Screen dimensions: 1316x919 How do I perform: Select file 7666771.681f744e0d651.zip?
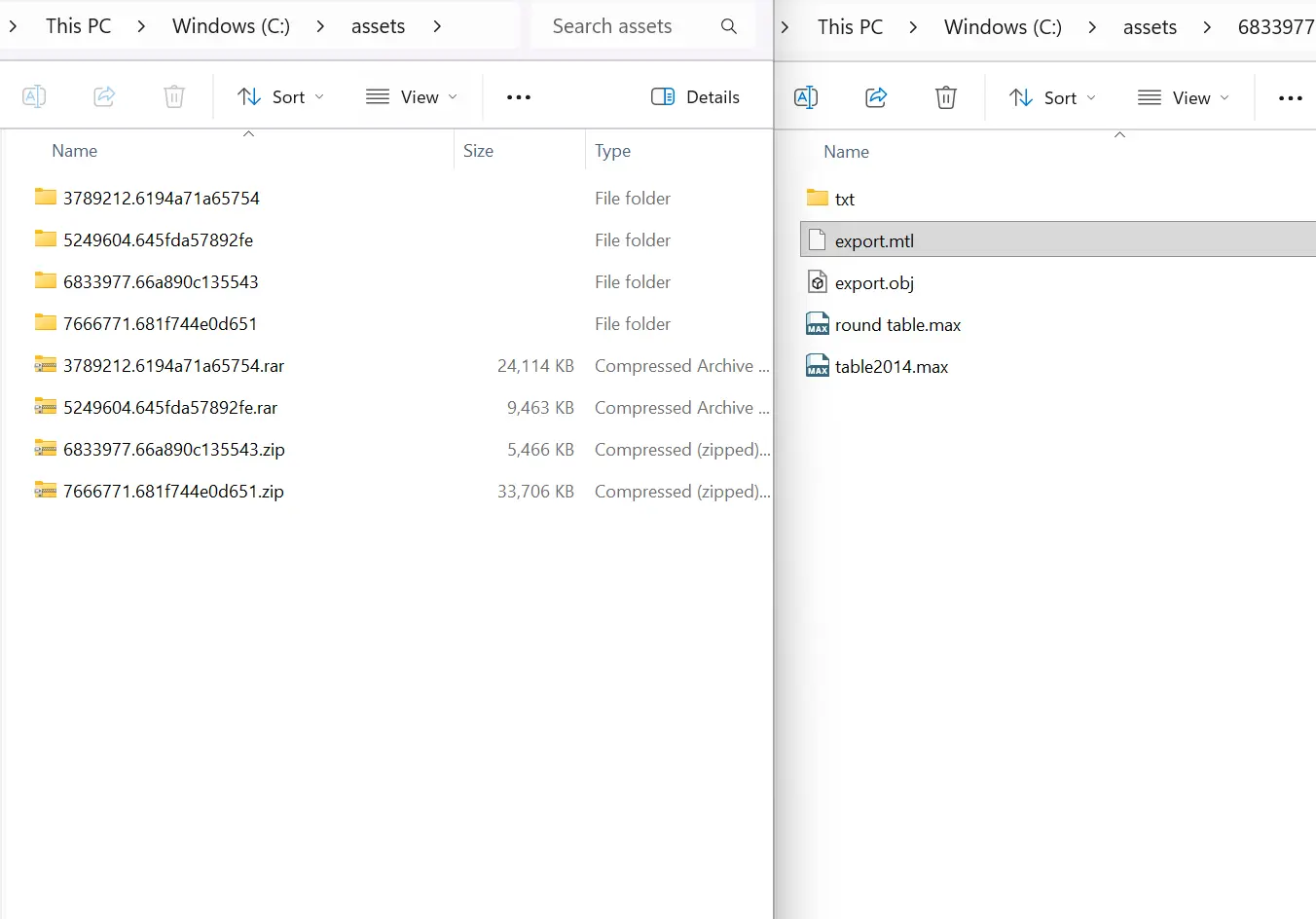(x=173, y=491)
